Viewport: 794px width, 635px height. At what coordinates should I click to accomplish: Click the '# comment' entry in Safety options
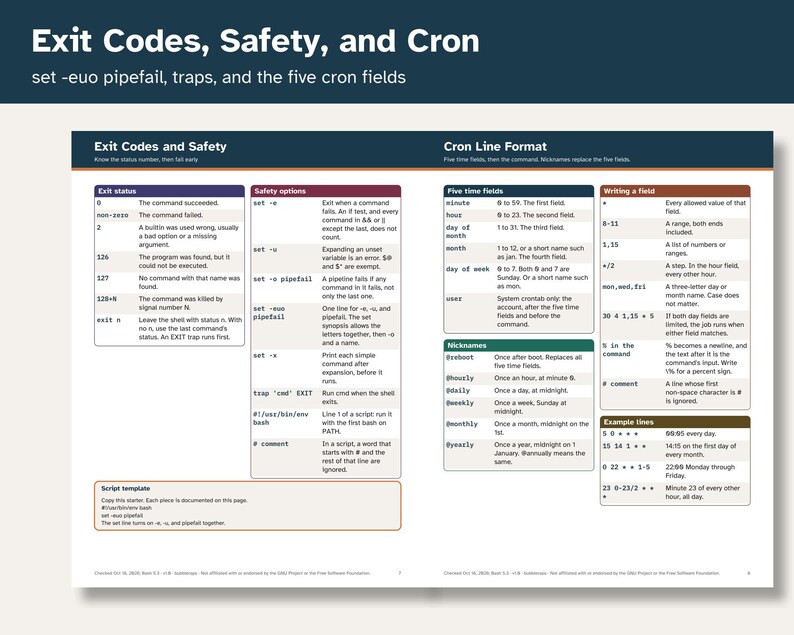coord(270,444)
